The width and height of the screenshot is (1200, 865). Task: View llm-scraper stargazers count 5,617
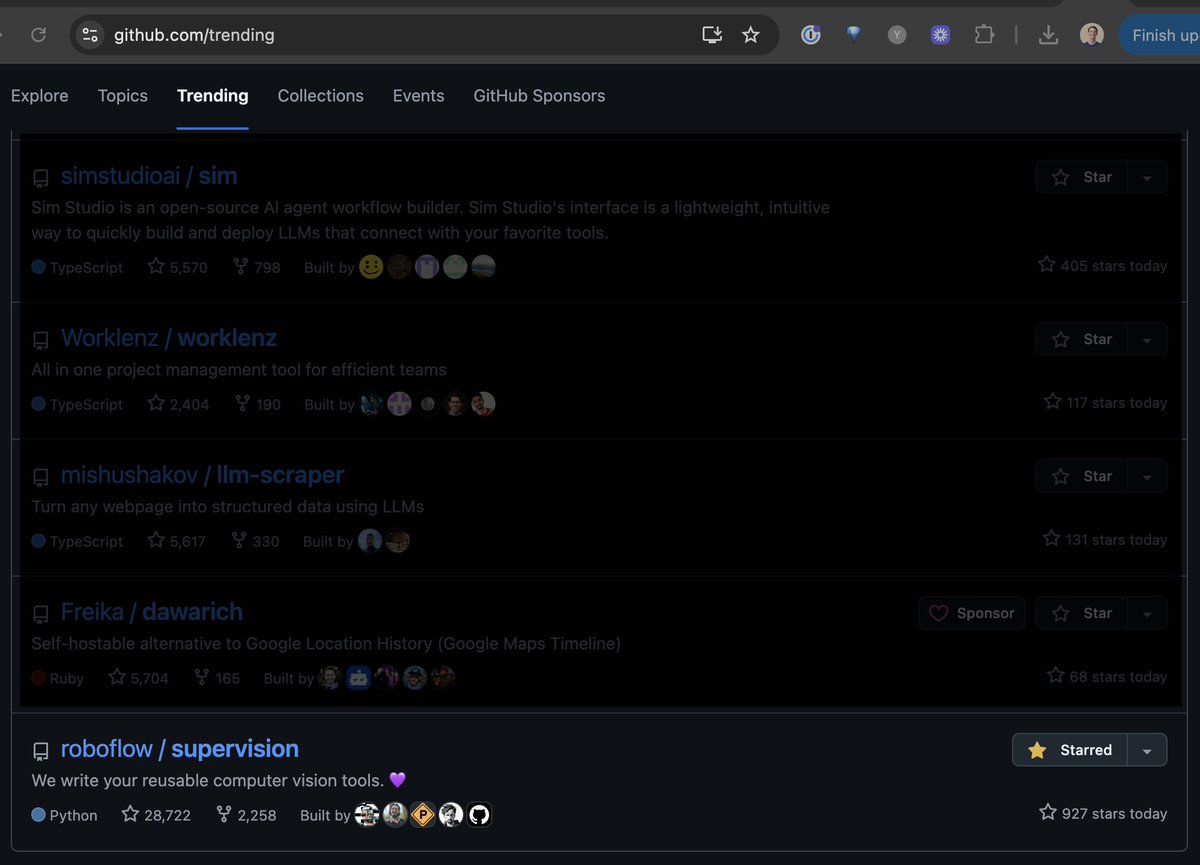[177, 541]
